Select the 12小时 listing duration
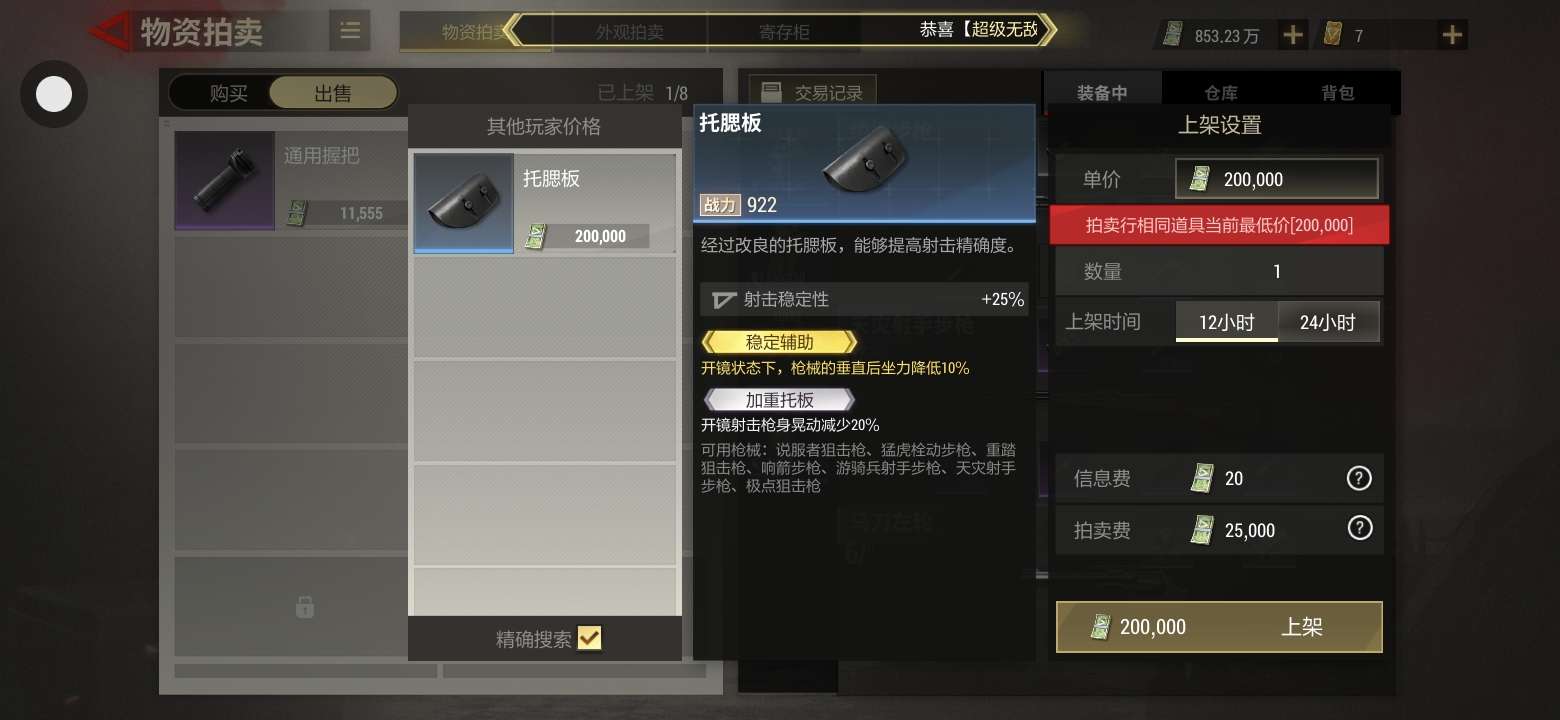The height and width of the screenshot is (720, 1560). 1226,322
